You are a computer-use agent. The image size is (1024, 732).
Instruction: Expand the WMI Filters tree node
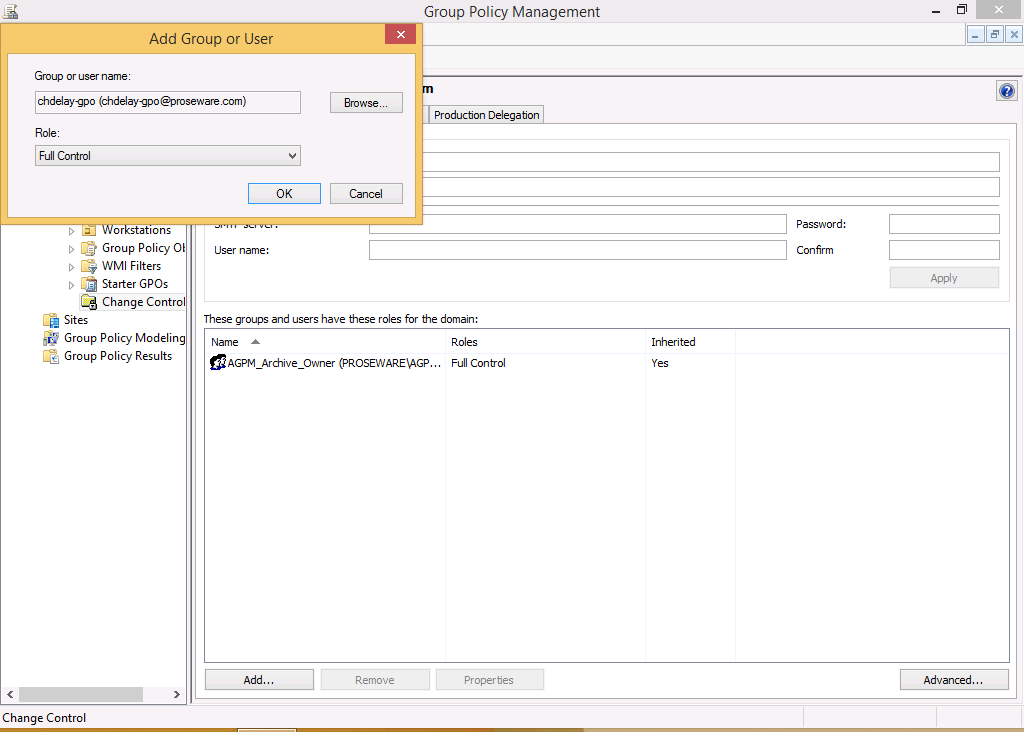pyautogui.click(x=72, y=266)
